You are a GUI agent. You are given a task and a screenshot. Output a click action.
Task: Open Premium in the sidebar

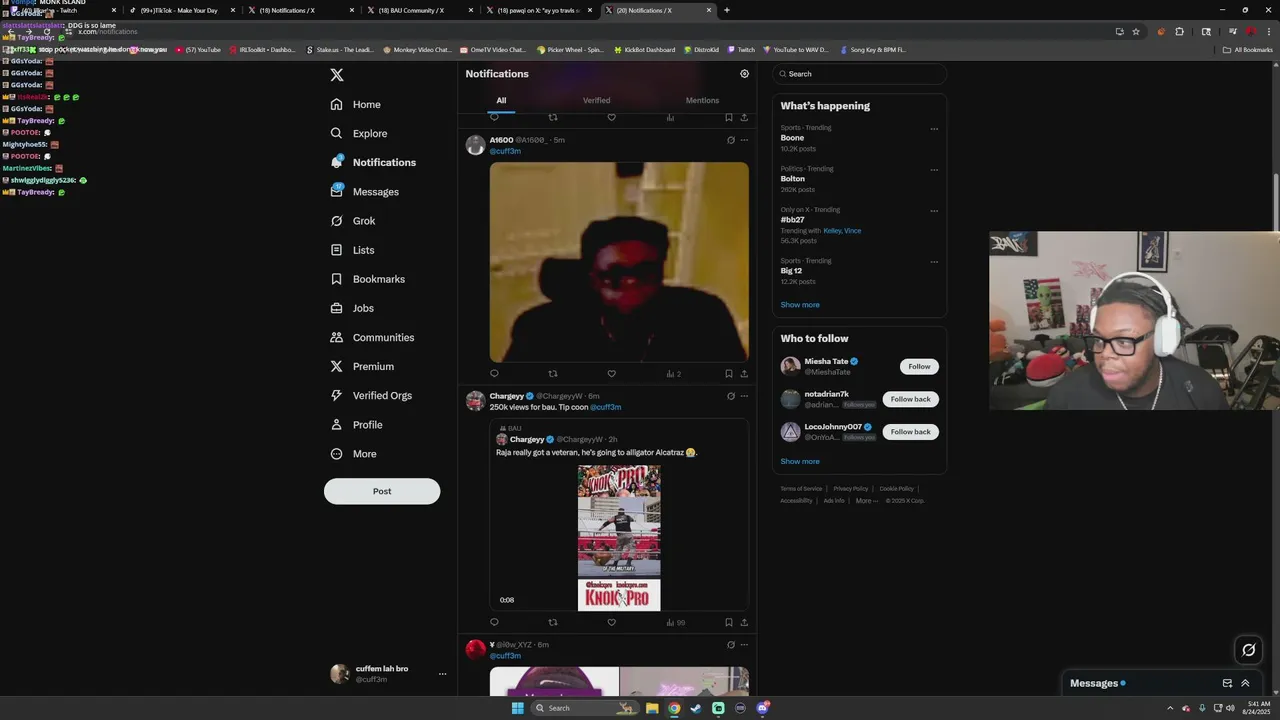[362, 366]
